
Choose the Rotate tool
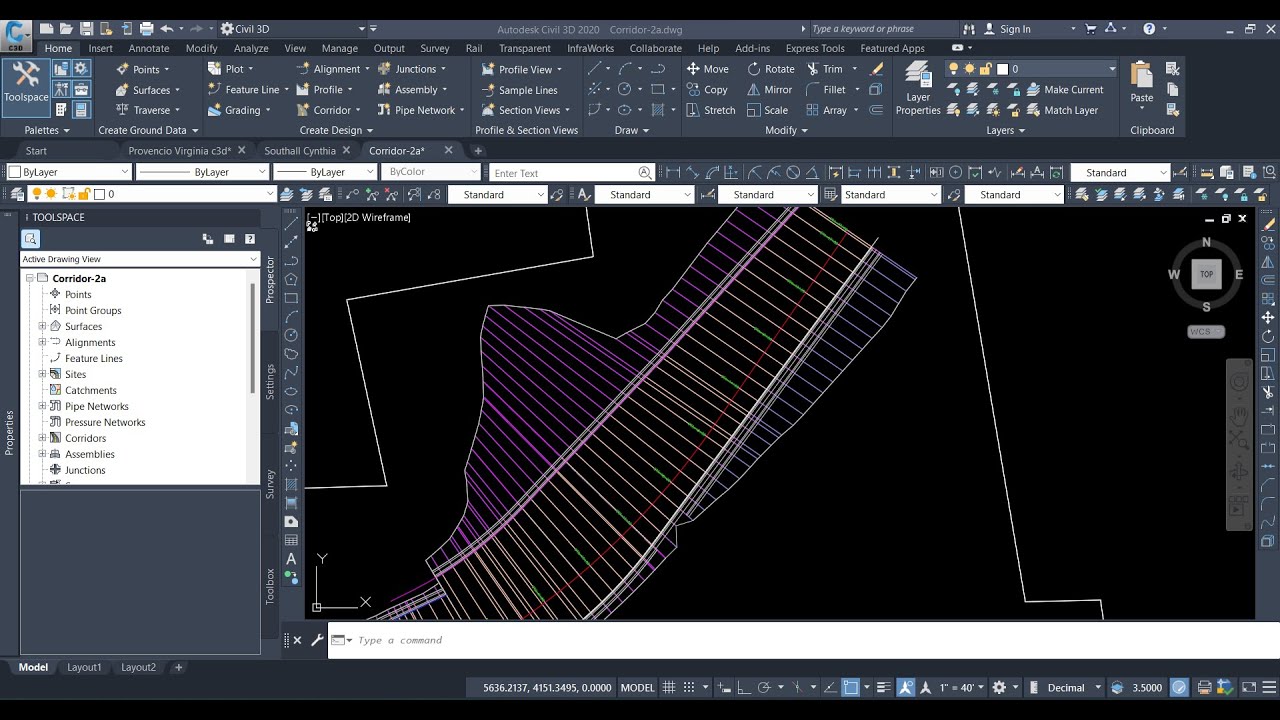click(770, 69)
